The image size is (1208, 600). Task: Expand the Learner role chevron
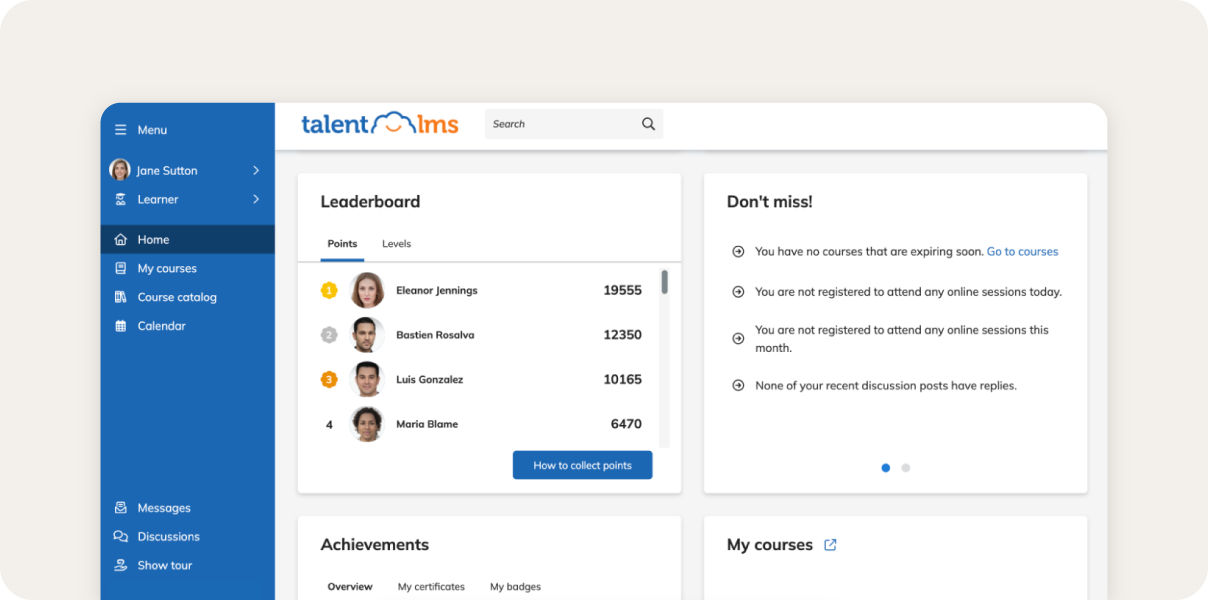(256, 199)
